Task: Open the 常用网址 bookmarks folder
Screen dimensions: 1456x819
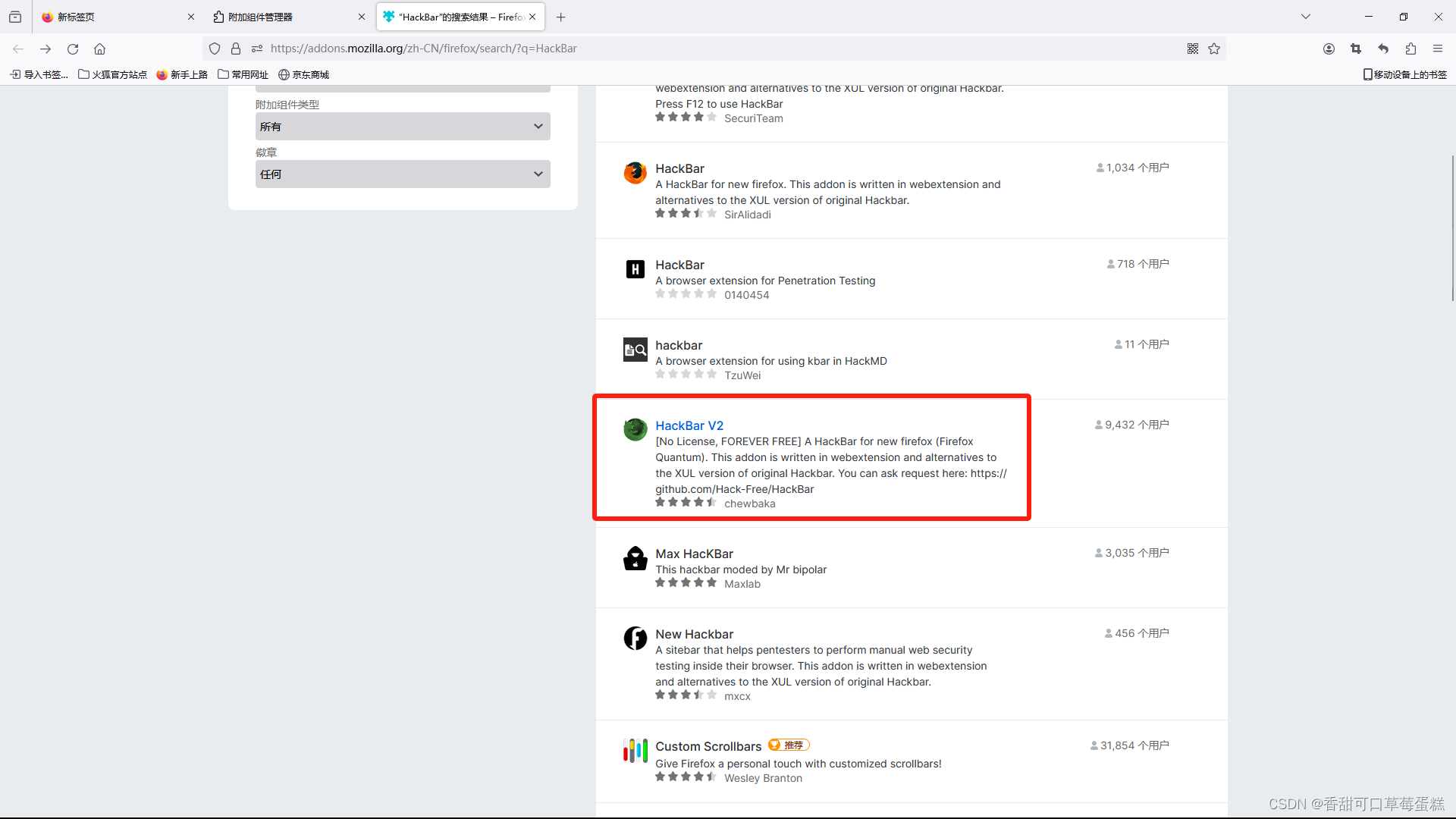Action: click(243, 74)
